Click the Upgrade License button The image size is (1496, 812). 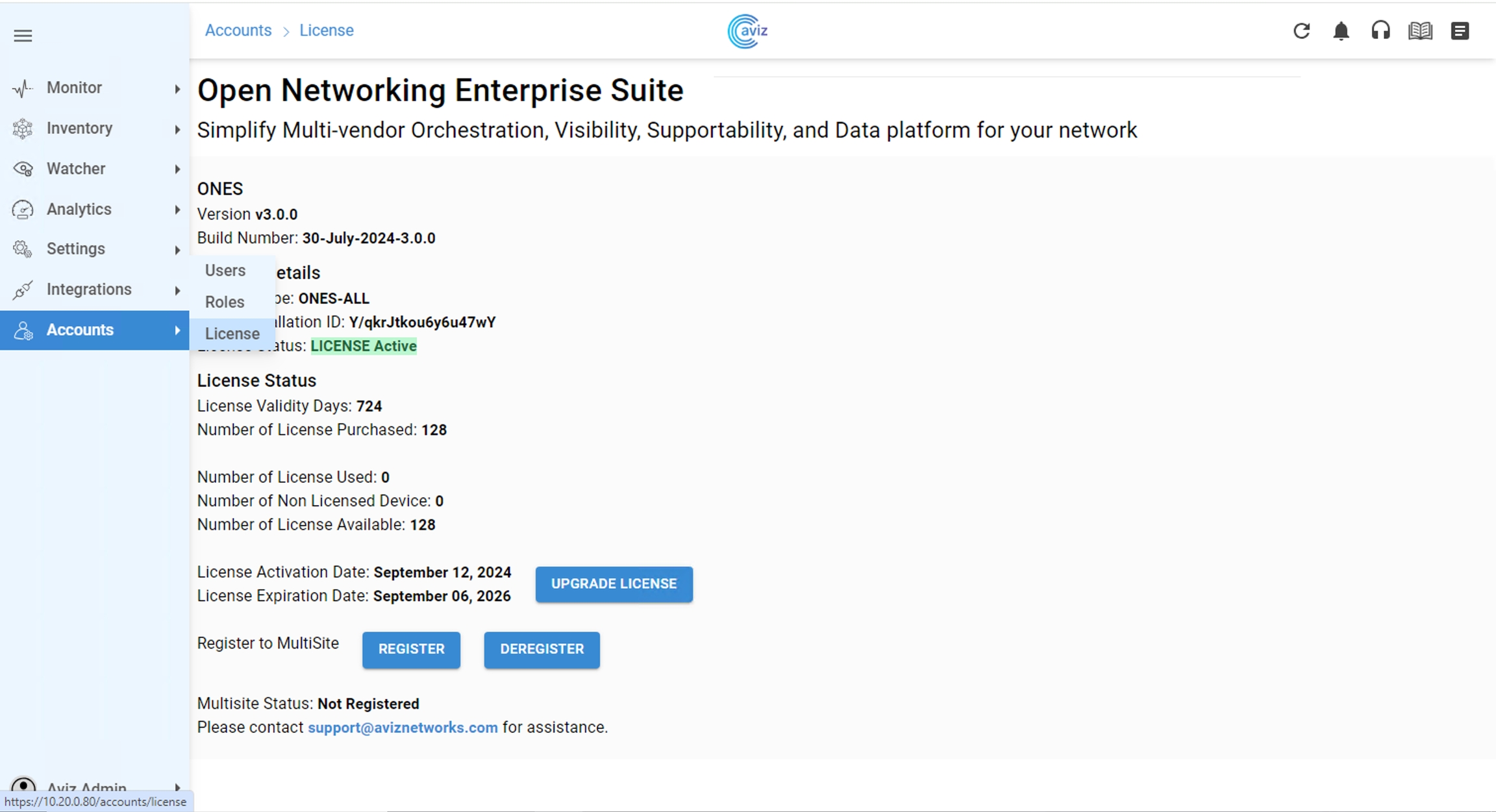tap(614, 584)
